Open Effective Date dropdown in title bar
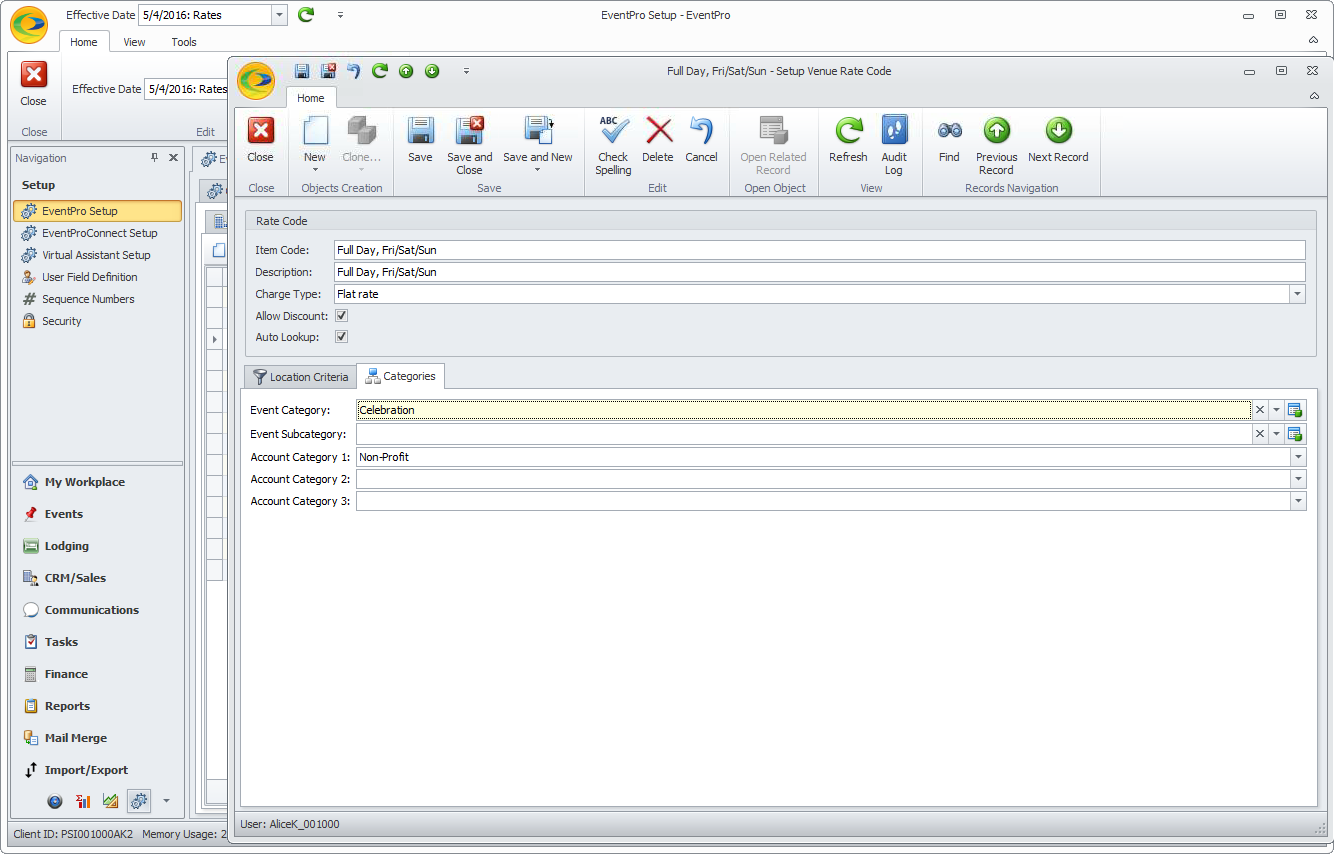1334x854 pixels. point(279,15)
